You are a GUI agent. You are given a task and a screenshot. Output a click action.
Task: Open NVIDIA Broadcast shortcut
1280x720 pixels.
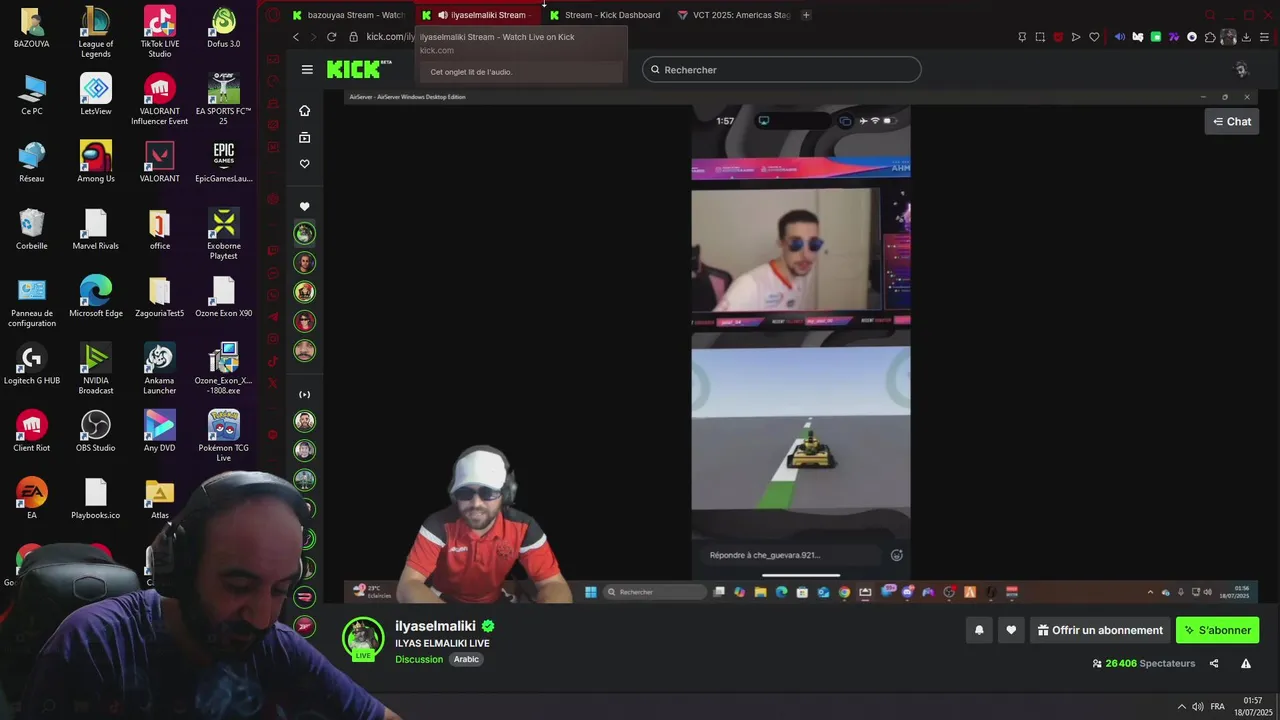[96, 369]
